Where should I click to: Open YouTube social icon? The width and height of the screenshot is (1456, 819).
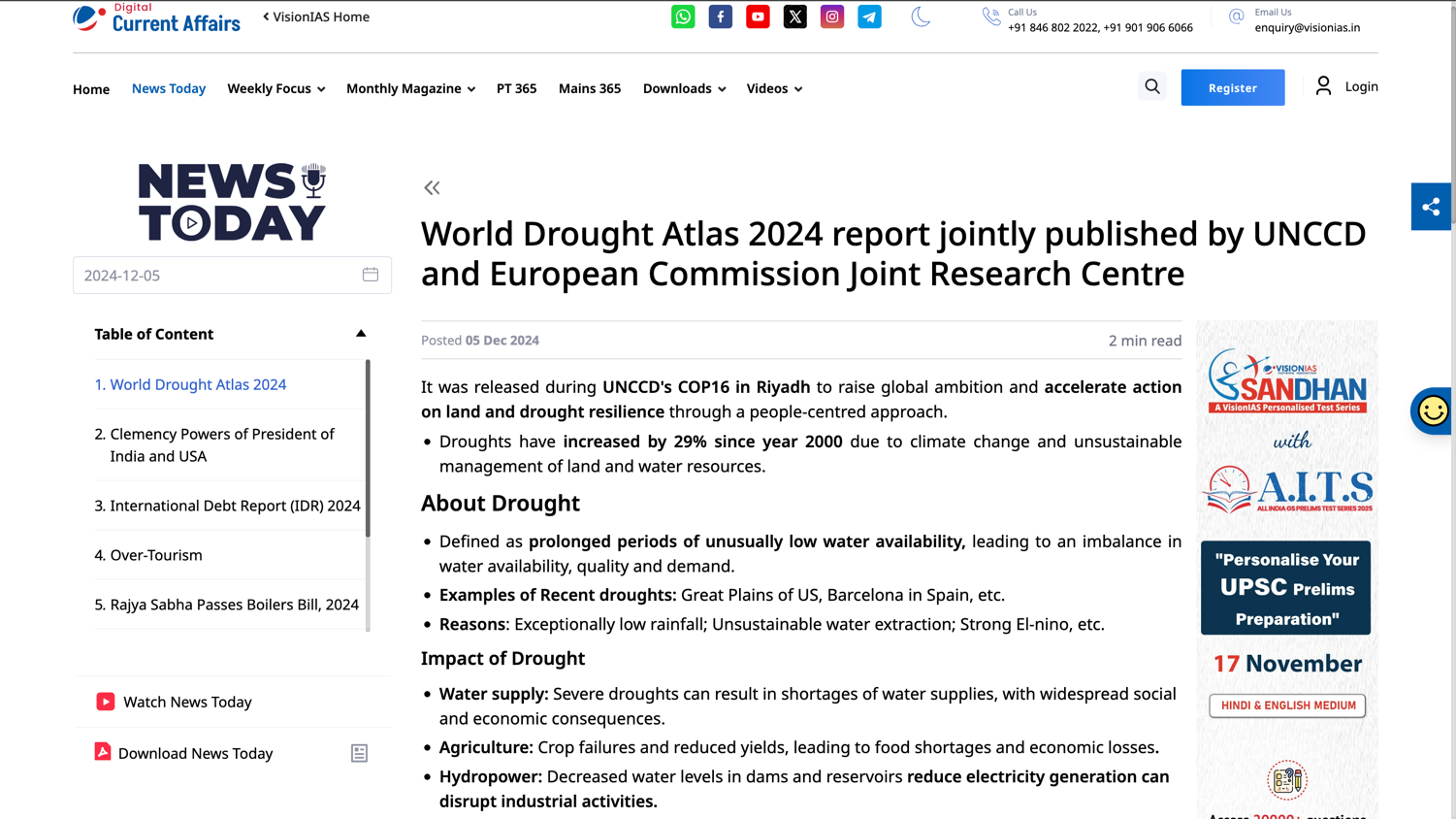click(758, 16)
